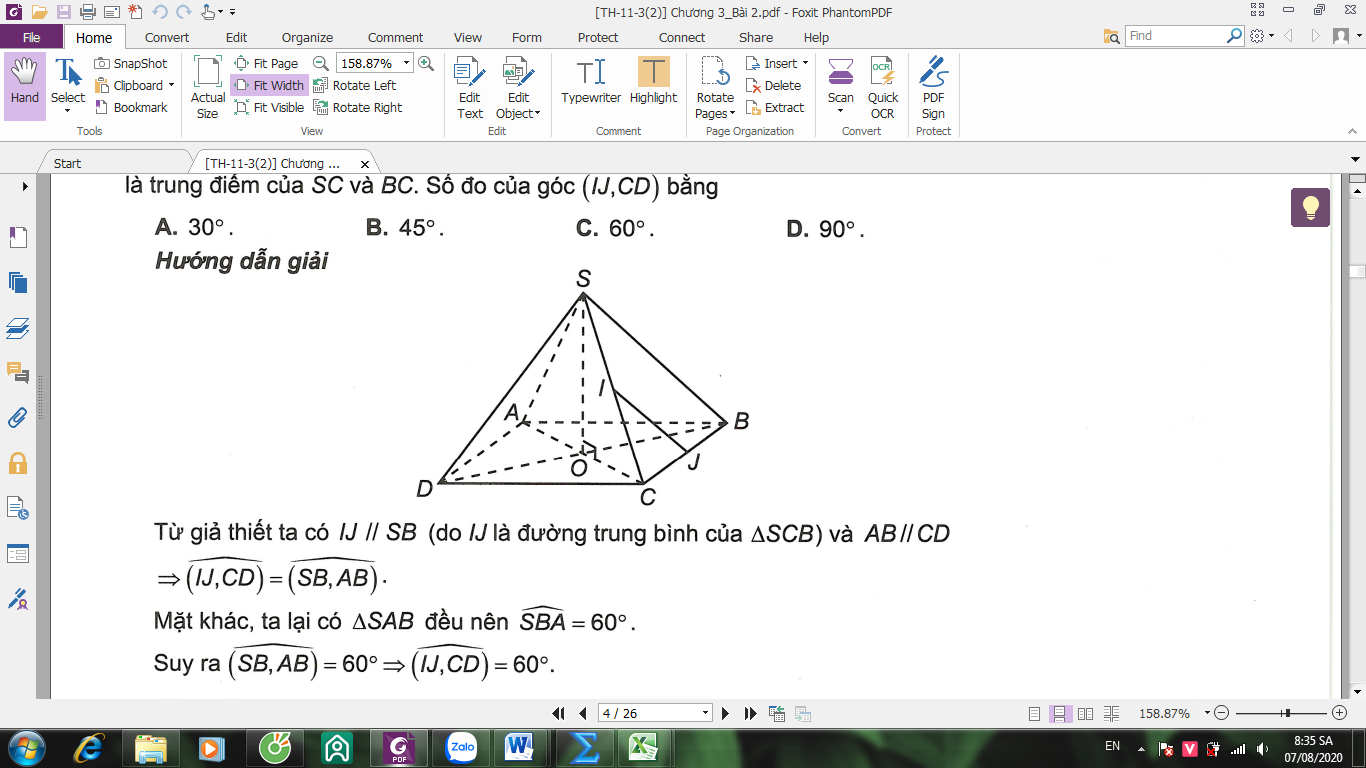Open Microsoft Word from the taskbar
The image size is (1366, 768).
(520, 746)
